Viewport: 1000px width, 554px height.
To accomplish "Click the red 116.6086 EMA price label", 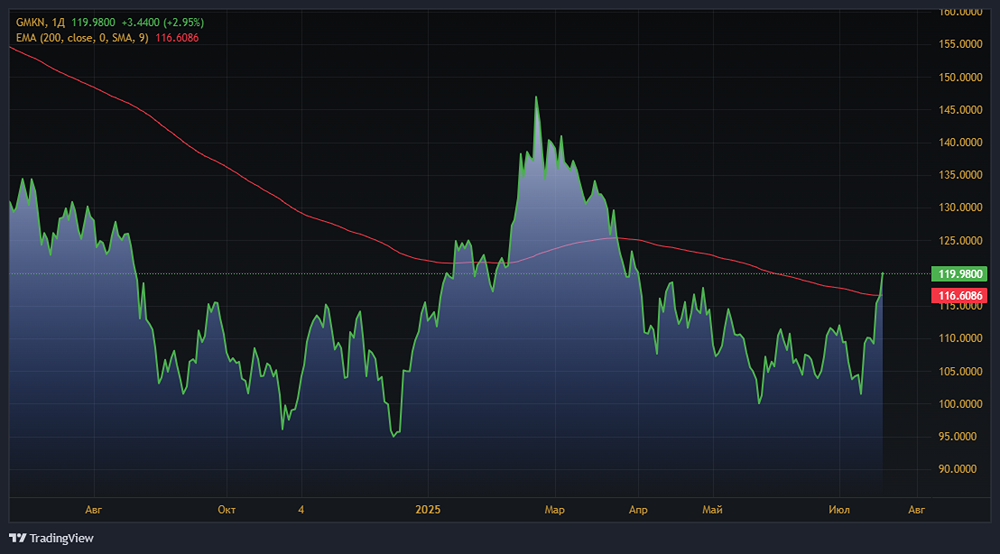I will (959, 296).
